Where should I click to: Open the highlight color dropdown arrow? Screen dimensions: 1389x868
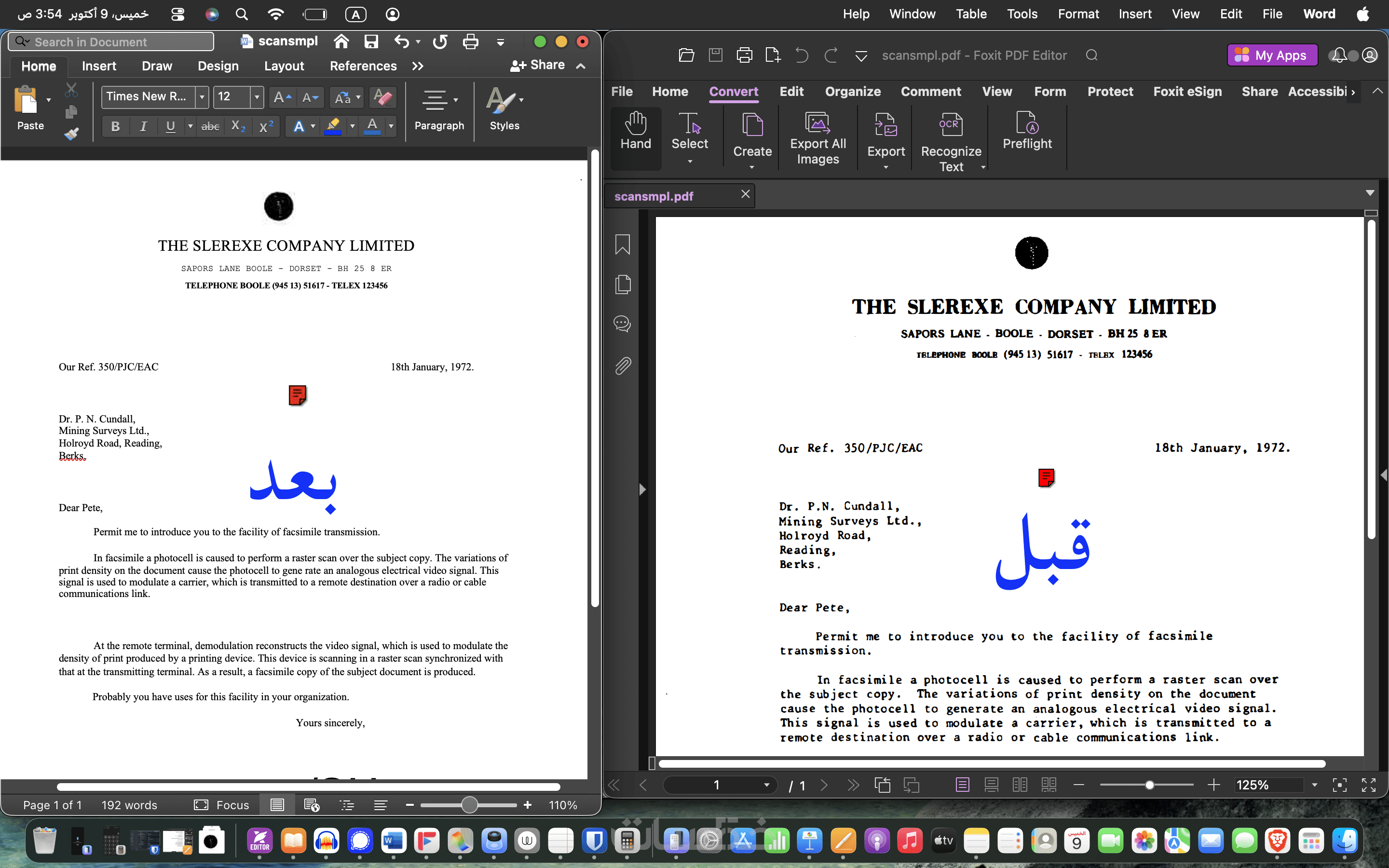coord(352,126)
